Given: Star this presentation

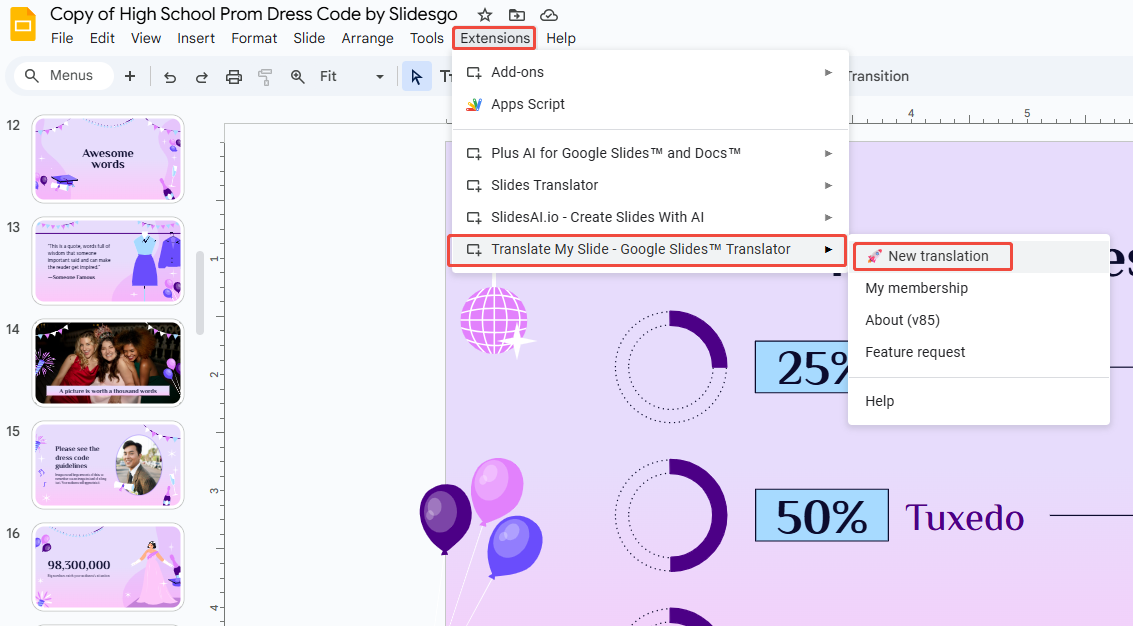Looking at the screenshot, I should pos(485,14).
